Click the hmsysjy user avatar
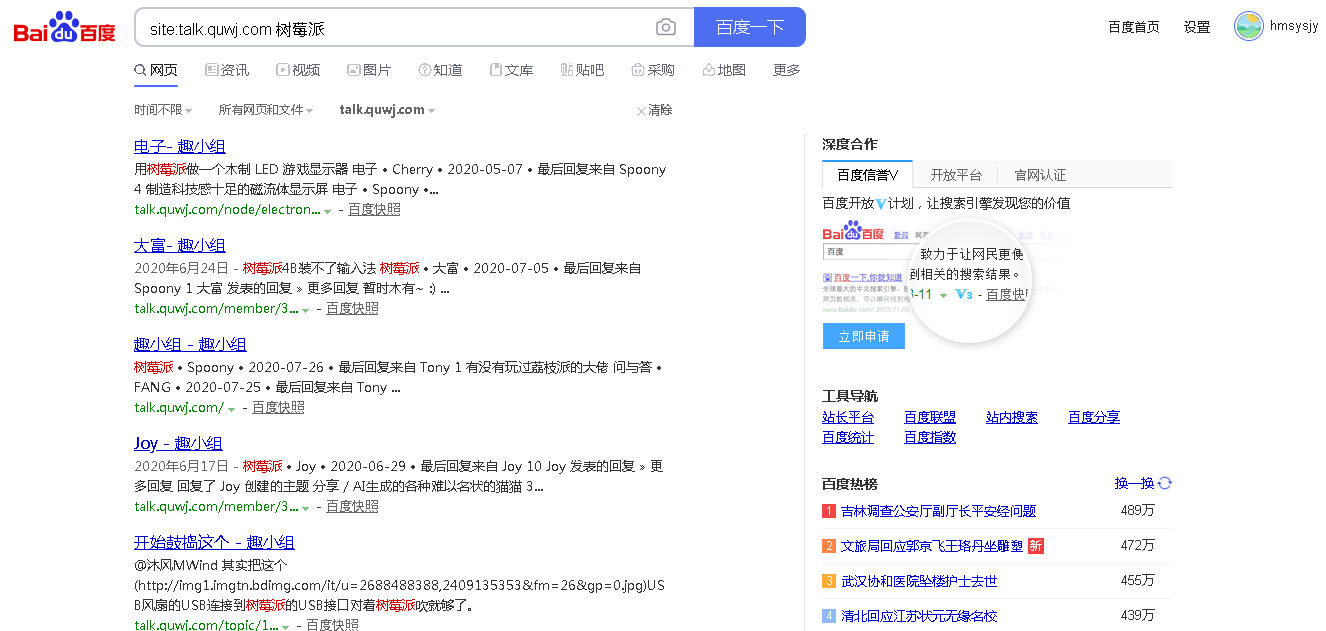The image size is (1326, 631). (1249, 27)
